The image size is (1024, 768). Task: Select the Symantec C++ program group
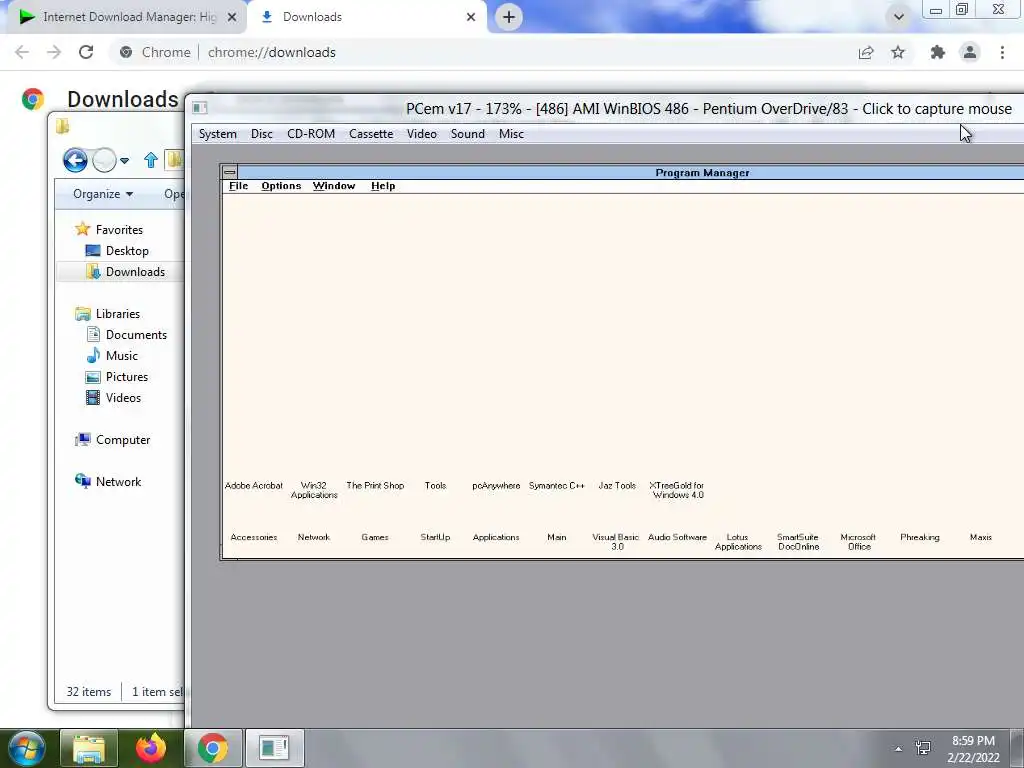(556, 485)
